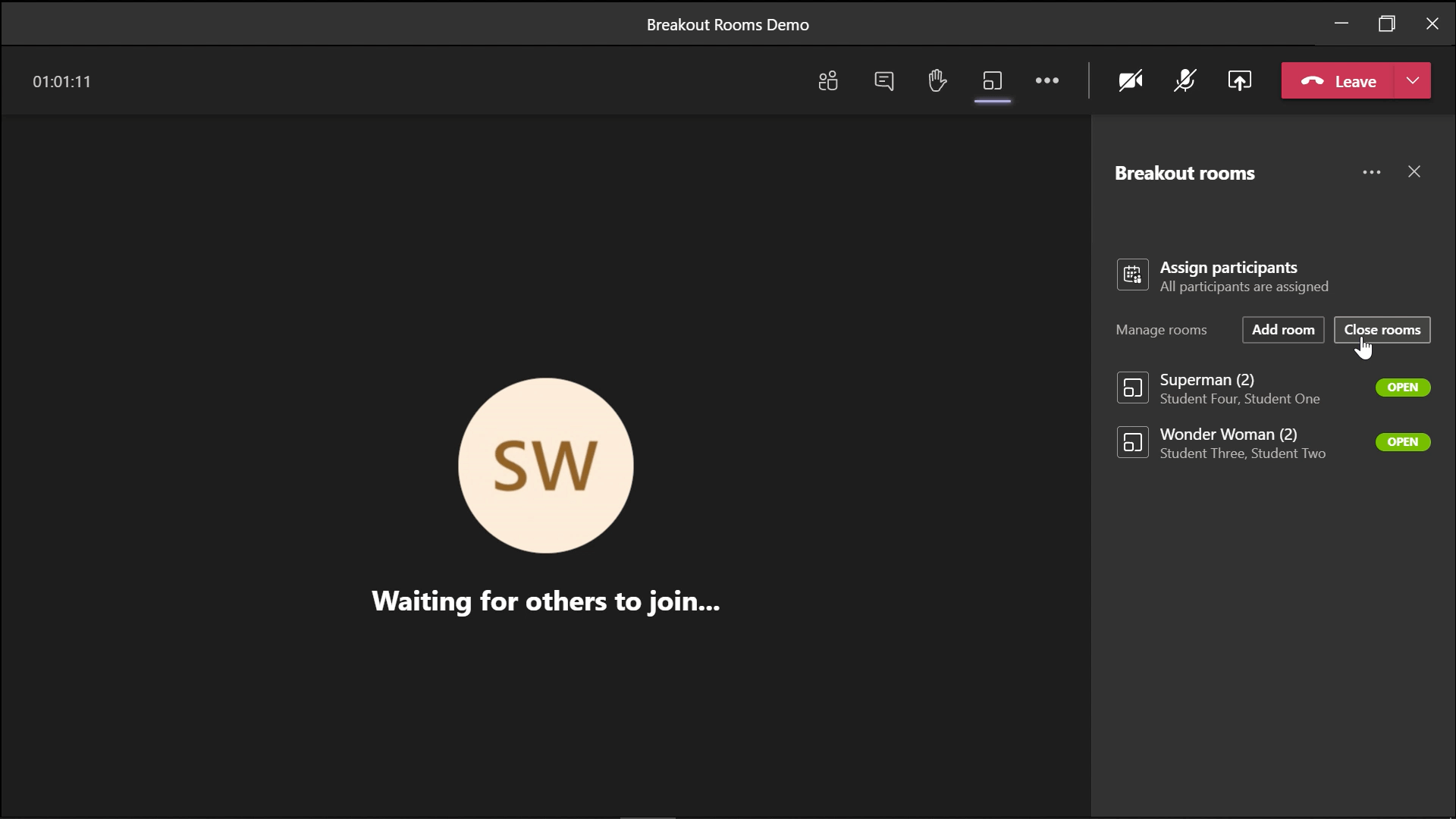Add a new breakout room
1456x819 pixels.
1283,330
